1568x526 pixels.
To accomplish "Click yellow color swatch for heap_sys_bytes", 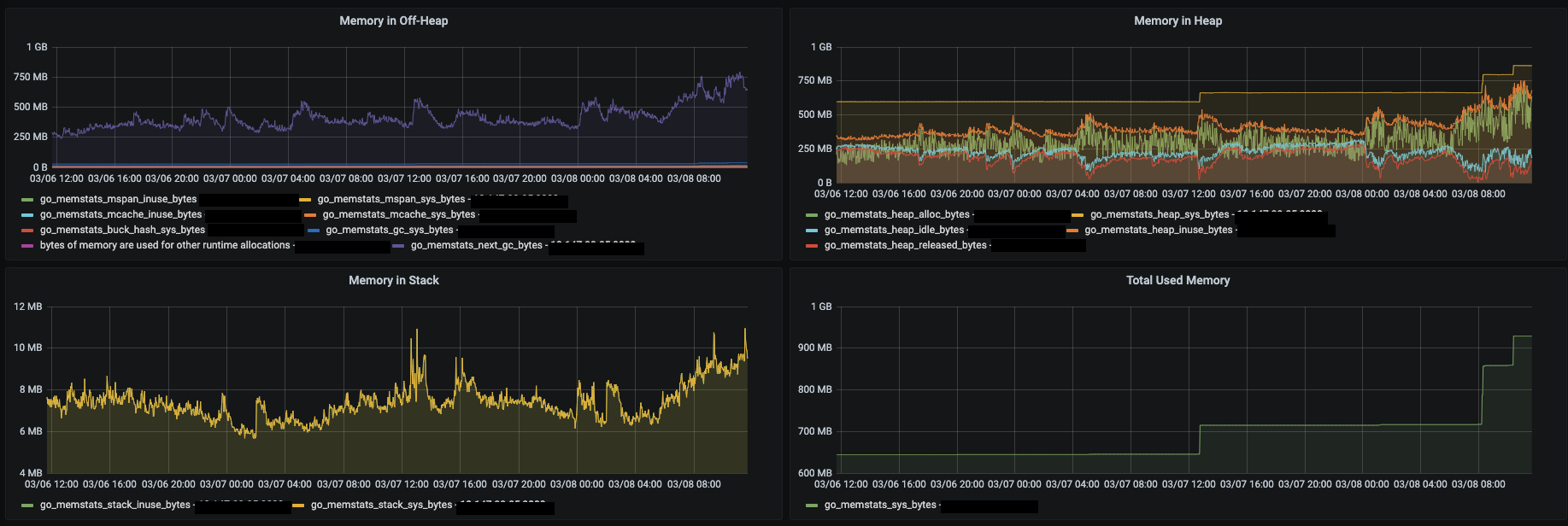I will [x=1078, y=215].
